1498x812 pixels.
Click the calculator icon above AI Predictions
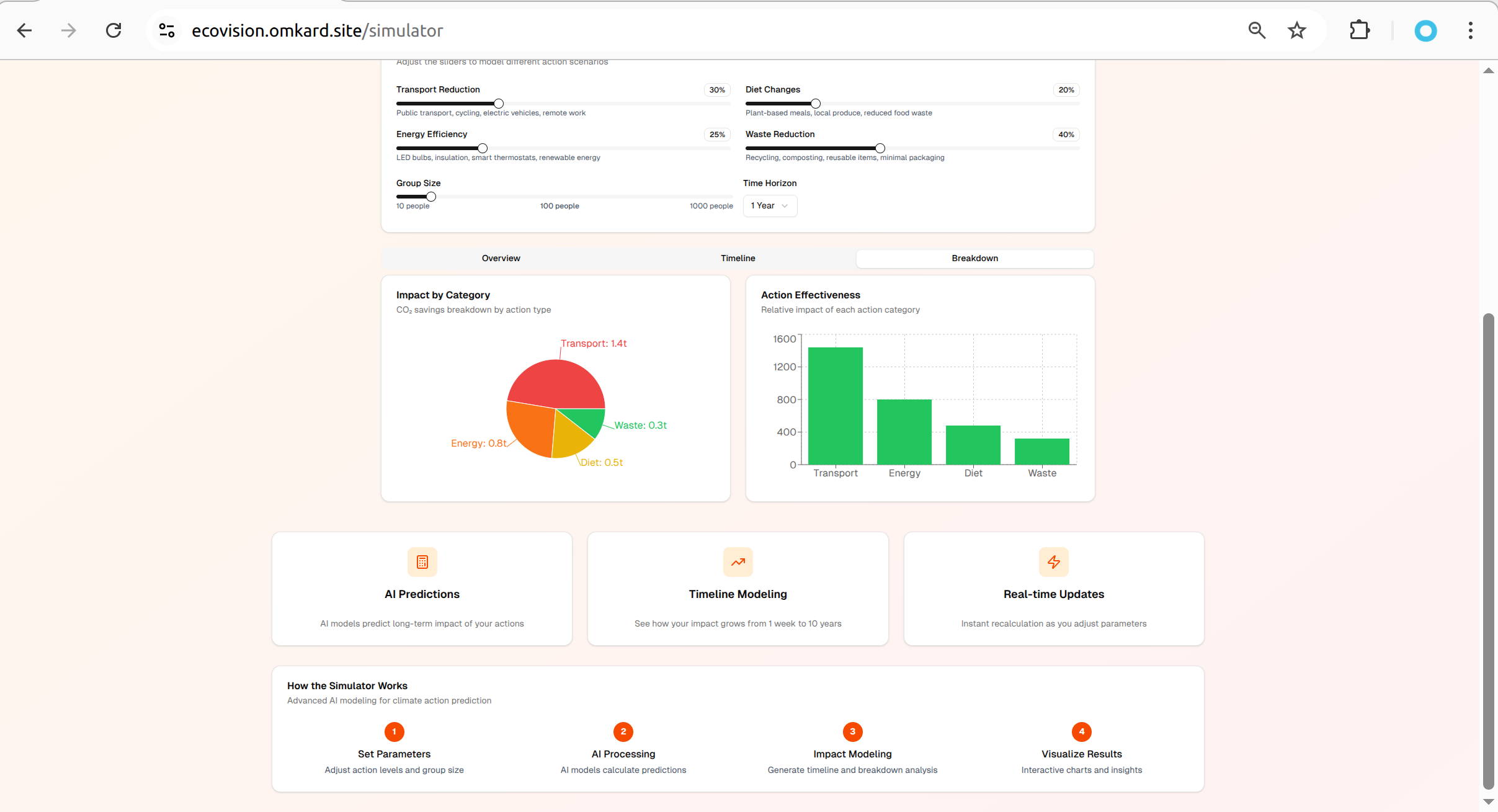coord(422,562)
